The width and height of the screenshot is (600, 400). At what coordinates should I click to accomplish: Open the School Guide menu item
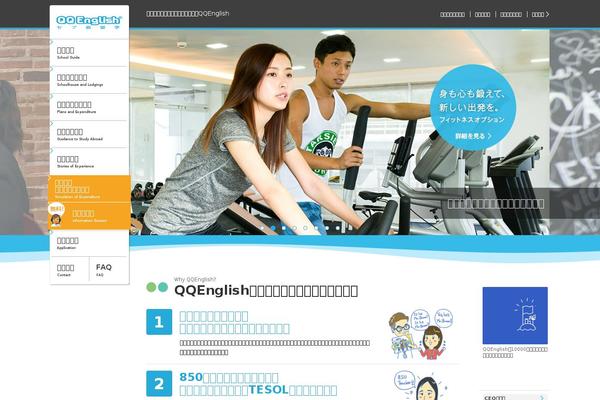click(89, 53)
